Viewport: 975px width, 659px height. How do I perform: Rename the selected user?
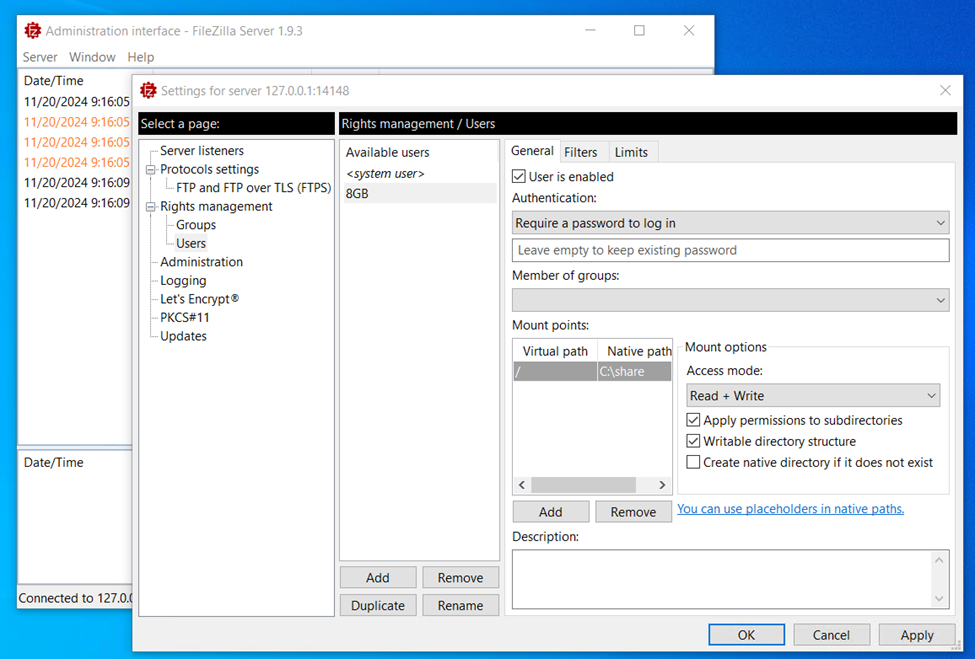point(460,606)
